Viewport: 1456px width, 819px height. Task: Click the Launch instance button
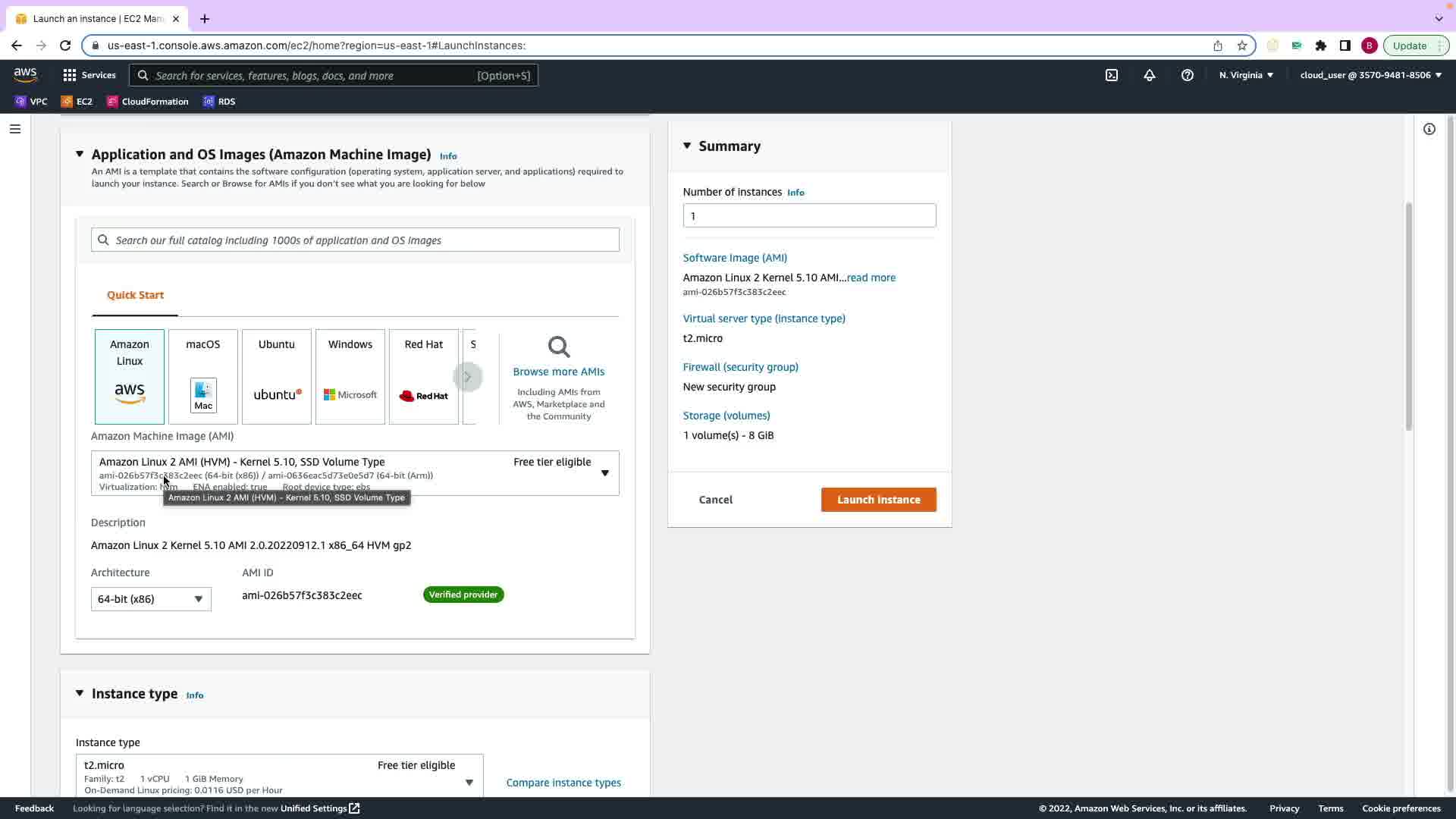(878, 500)
